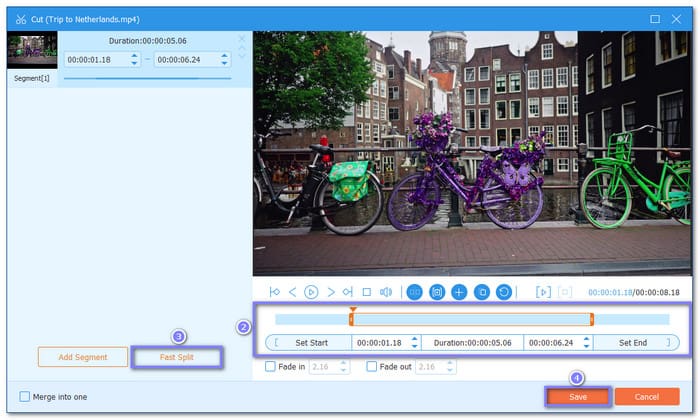Click the Fast Split button
Image resolution: width=700 pixels, height=420 pixels.
coord(176,357)
